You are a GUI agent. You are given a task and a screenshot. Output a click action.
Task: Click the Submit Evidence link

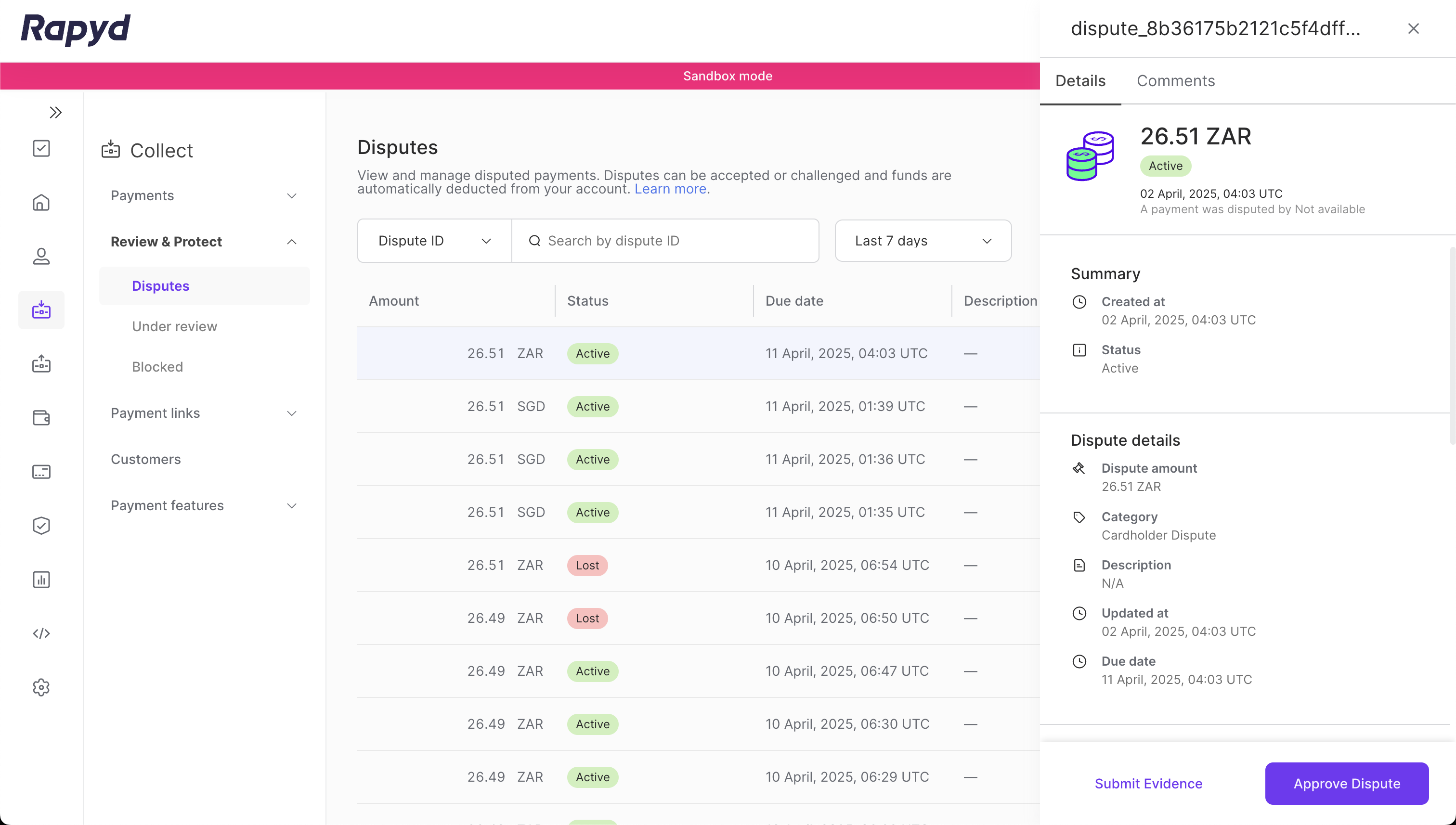coord(1148,784)
